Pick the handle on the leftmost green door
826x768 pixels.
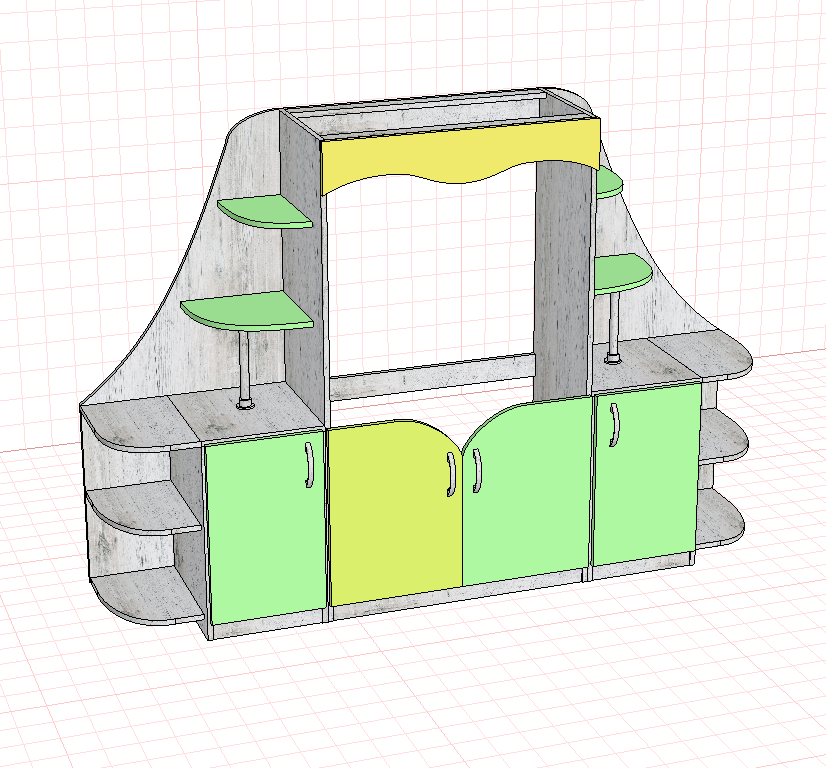click(x=309, y=465)
